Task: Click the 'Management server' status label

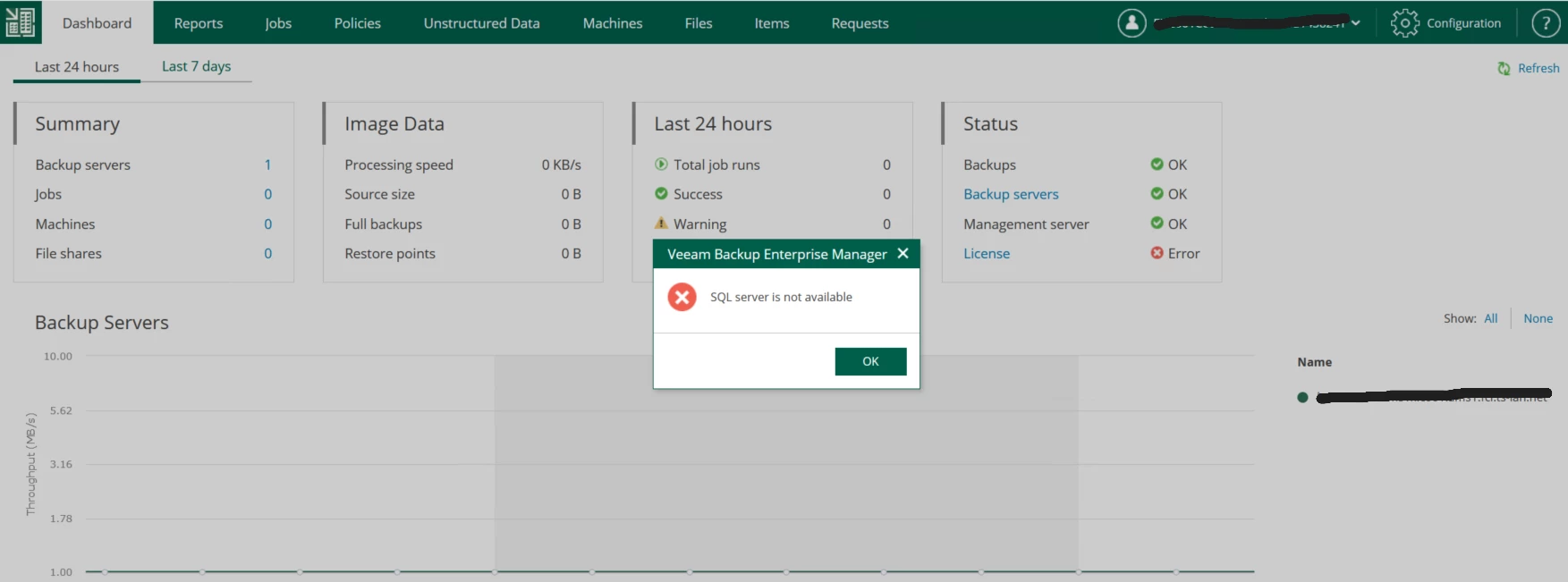Action: point(1026,224)
